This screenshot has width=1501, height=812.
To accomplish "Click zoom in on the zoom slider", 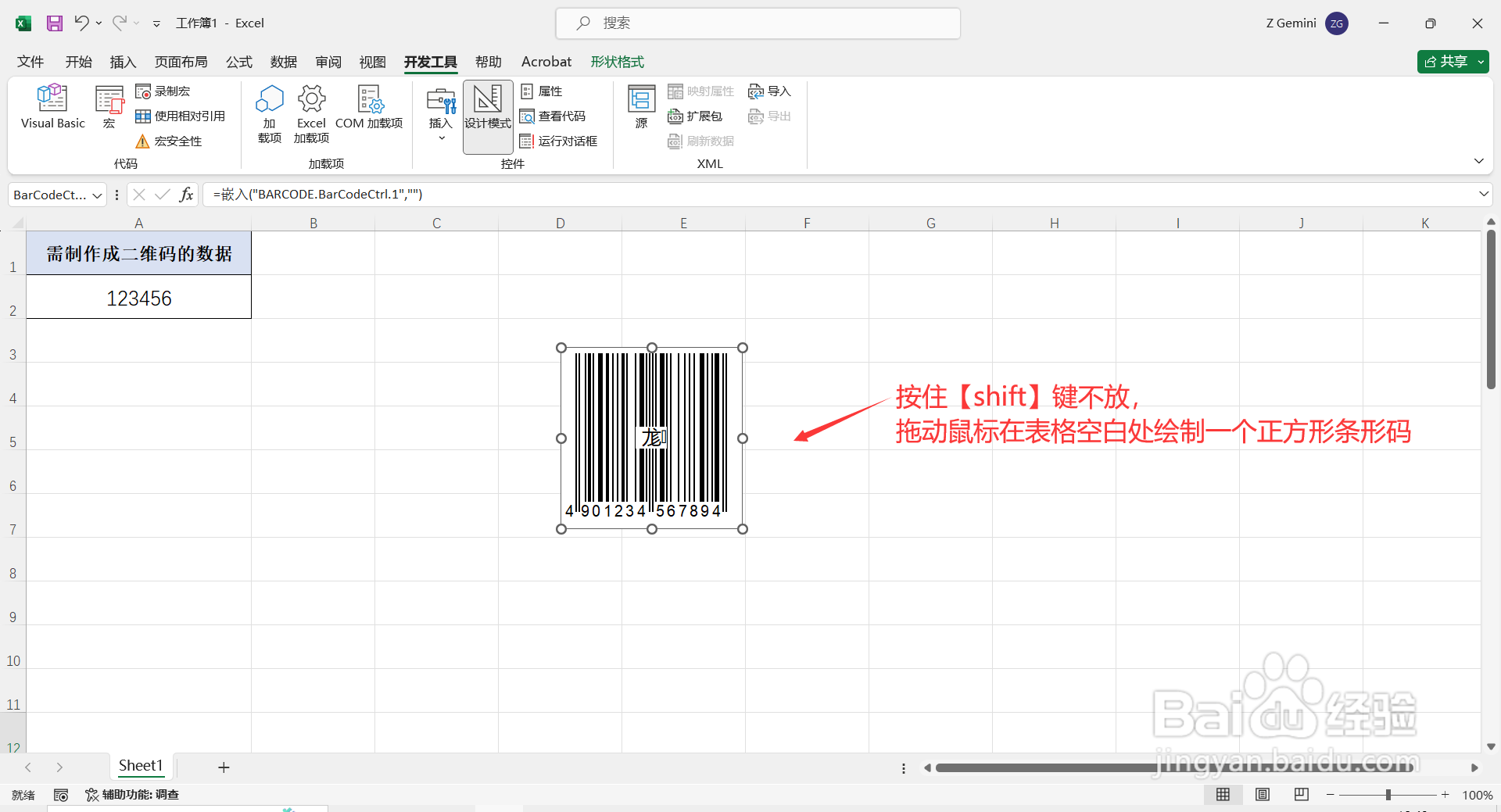I will pos(1445,795).
